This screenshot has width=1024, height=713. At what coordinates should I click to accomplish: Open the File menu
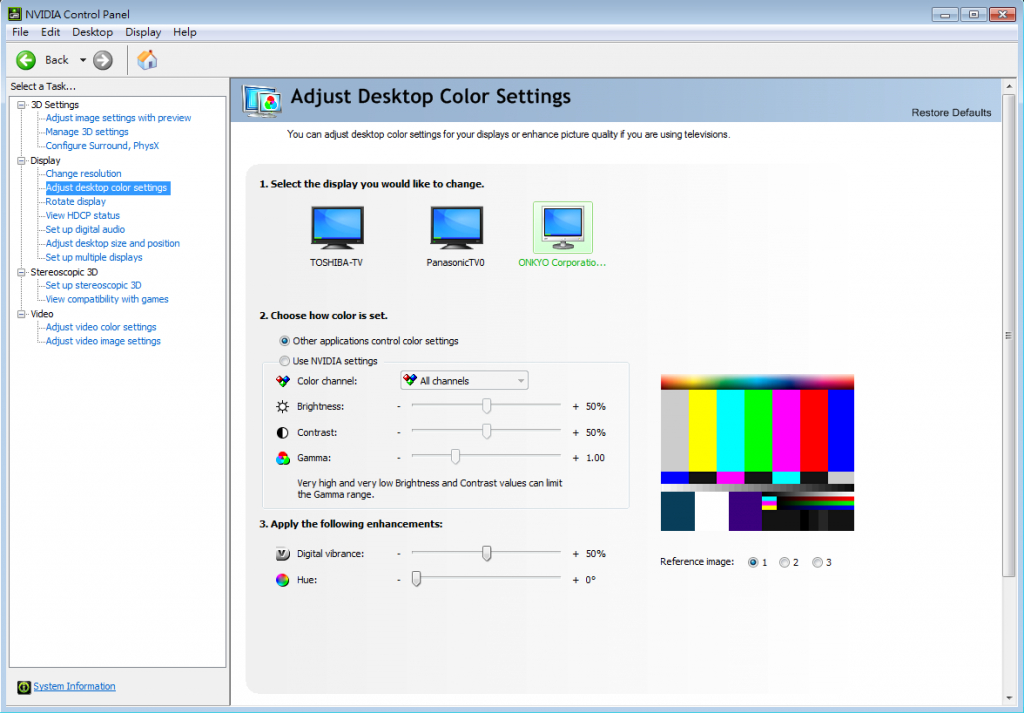coord(20,32)
